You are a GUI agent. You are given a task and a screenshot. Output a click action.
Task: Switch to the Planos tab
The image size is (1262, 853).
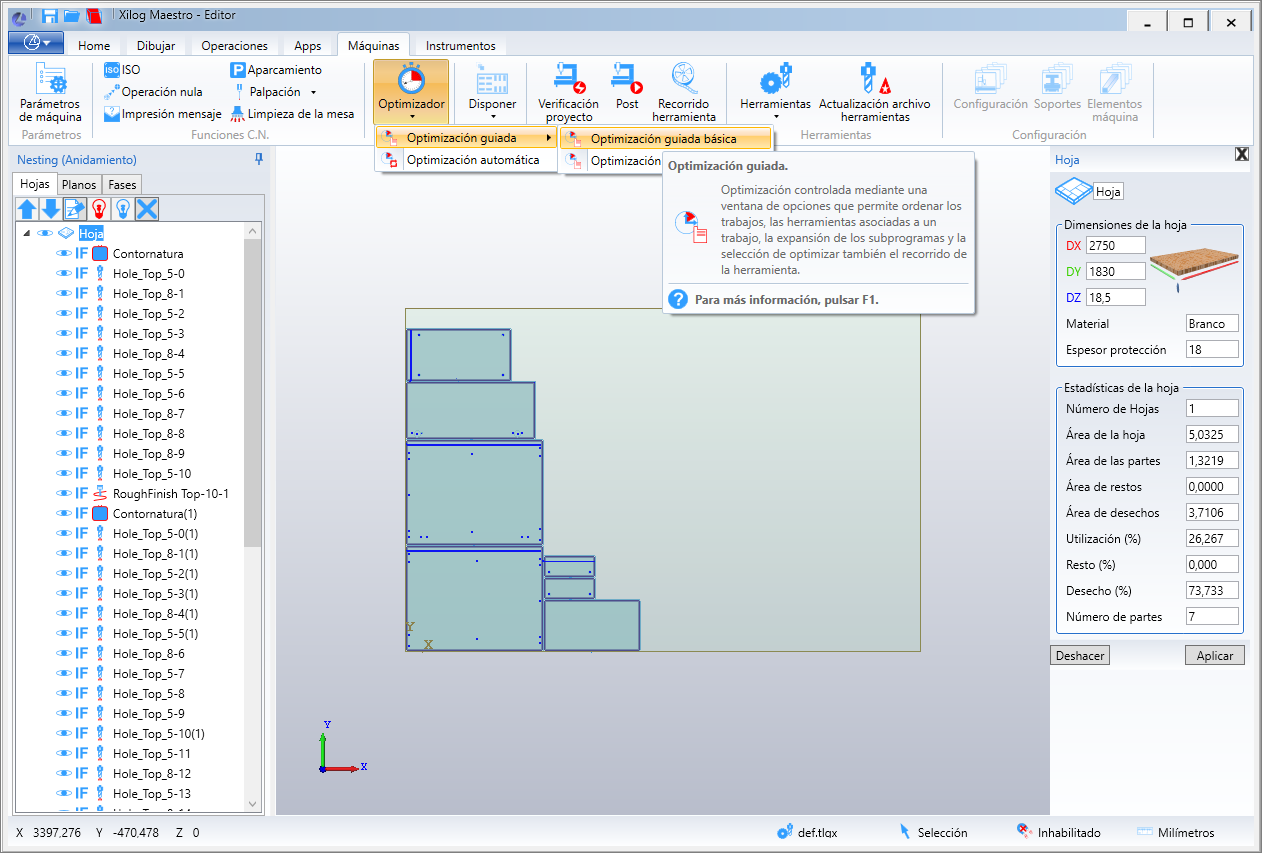[x=79, y=184]
